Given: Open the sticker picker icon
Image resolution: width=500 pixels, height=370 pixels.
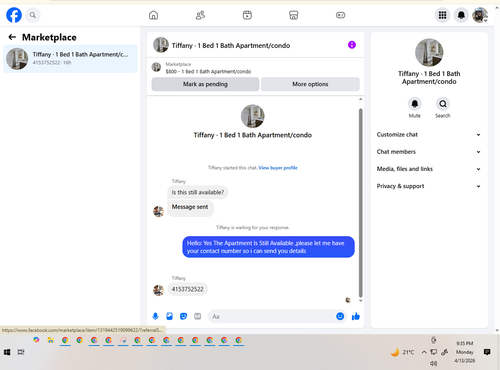Looking at the screenshot, I should [183, 316].
